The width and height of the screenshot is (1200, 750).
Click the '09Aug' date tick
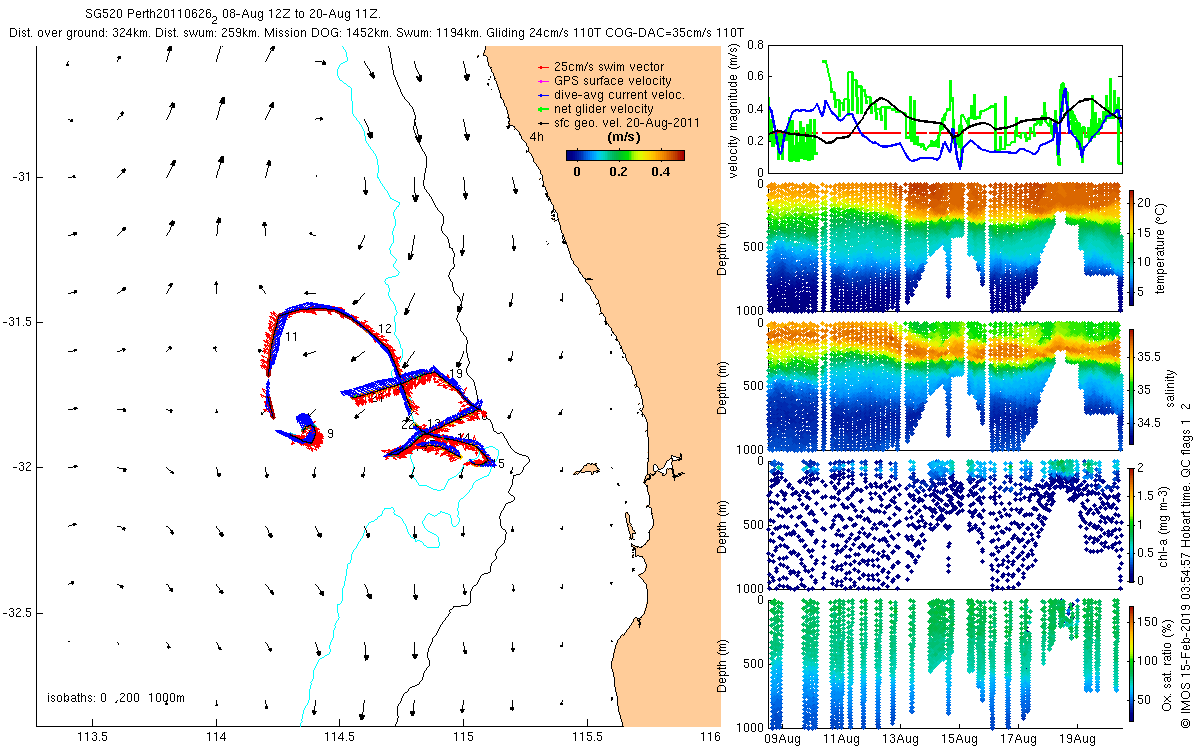click(x=781, y=739)
